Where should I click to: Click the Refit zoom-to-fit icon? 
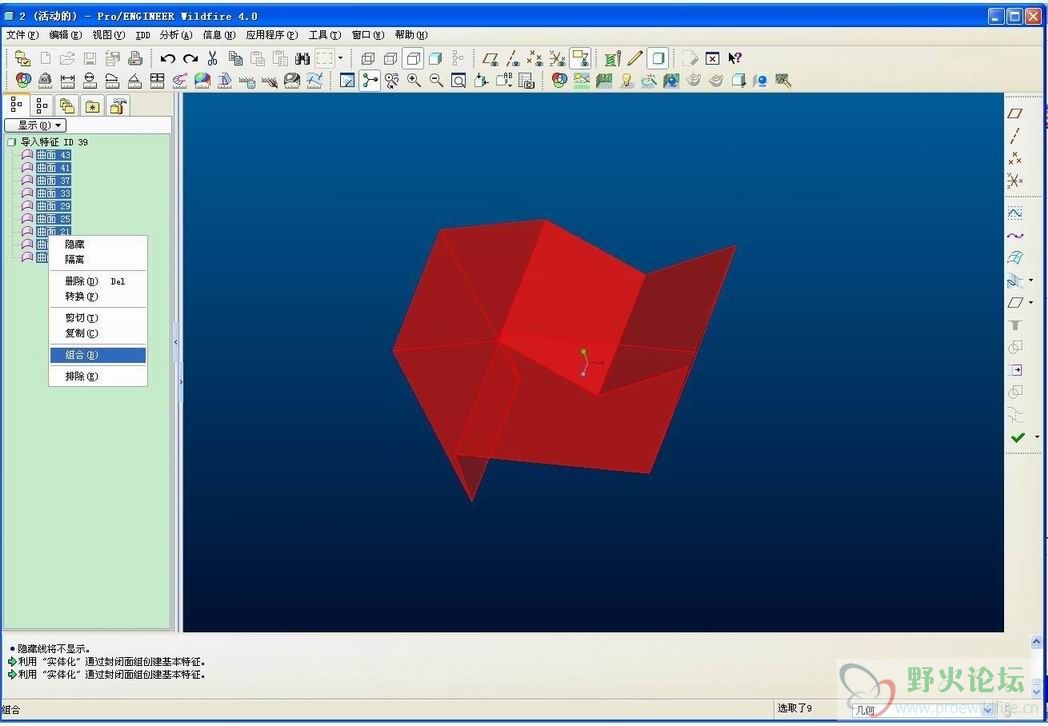458,81
